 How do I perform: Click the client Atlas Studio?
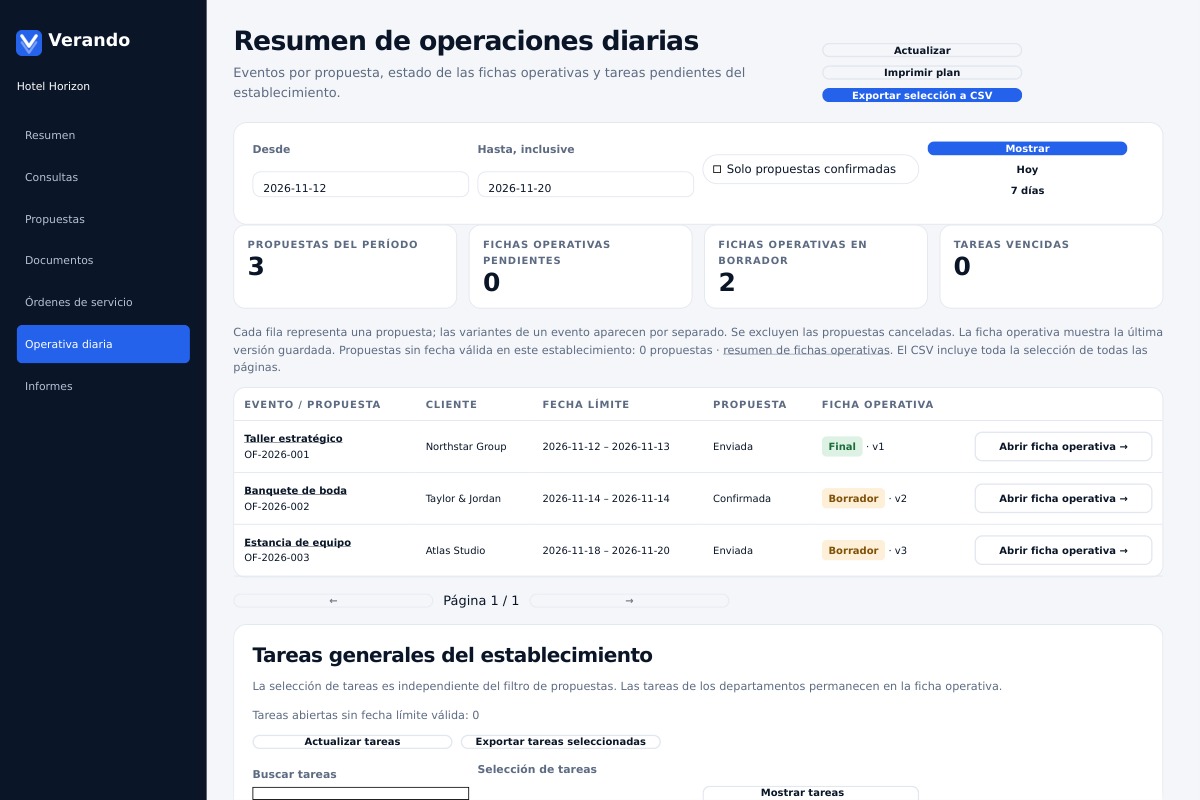(x=455, y=550)
